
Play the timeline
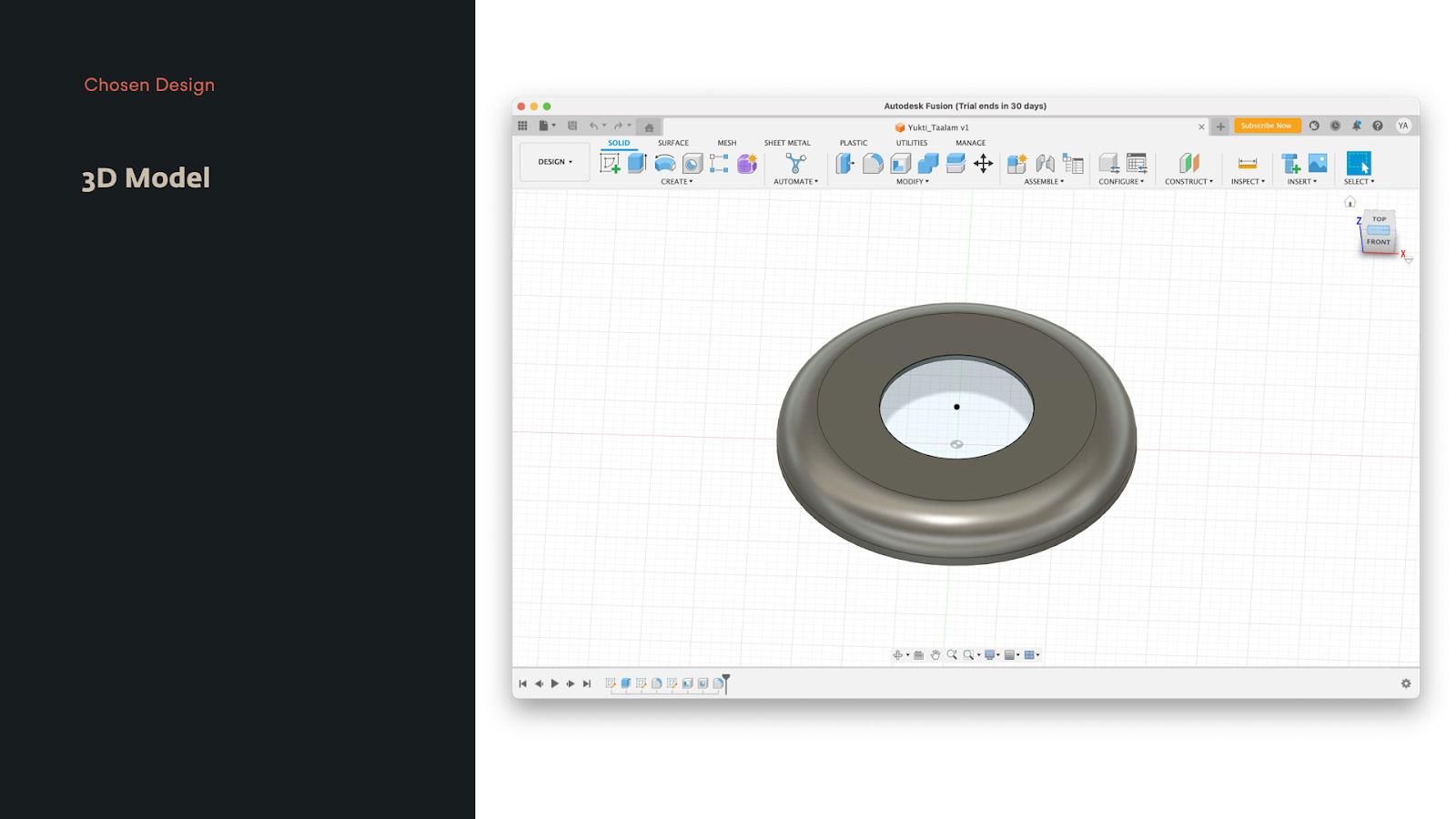(554, 683)
